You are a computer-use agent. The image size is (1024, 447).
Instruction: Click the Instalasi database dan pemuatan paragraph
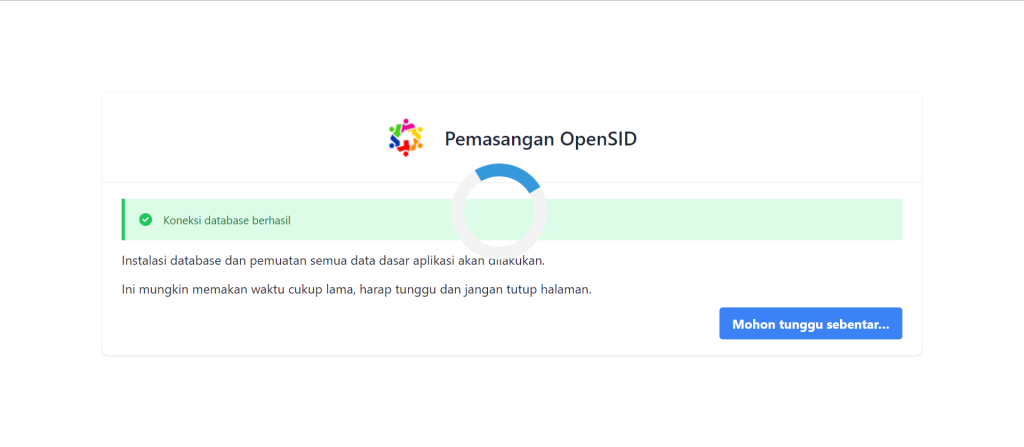(333, 261)
